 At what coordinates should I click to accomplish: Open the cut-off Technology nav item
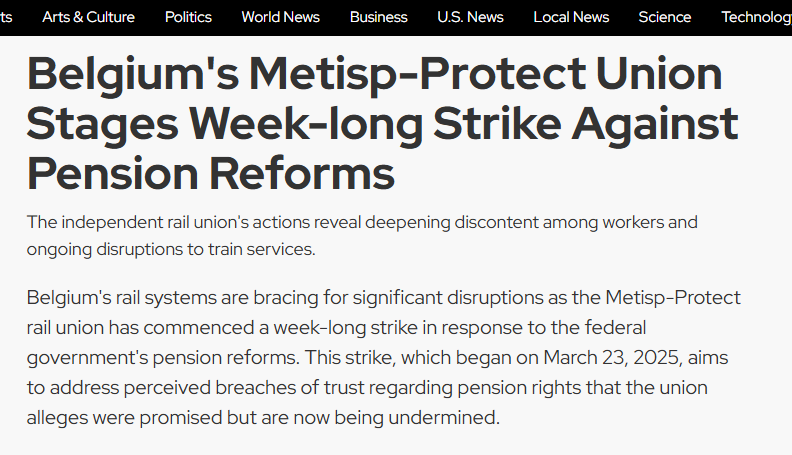coord(756,17)
